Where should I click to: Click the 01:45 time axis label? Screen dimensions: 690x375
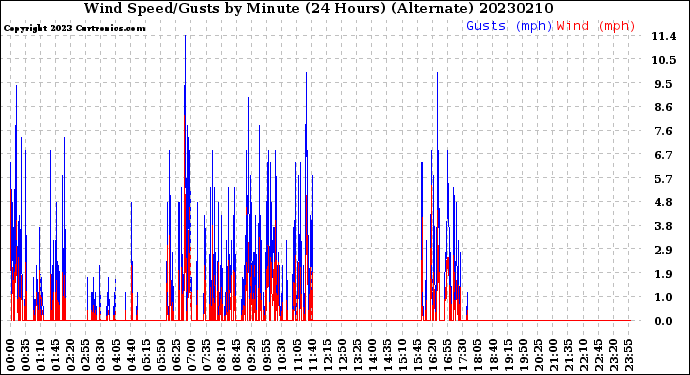pos(56,355)
